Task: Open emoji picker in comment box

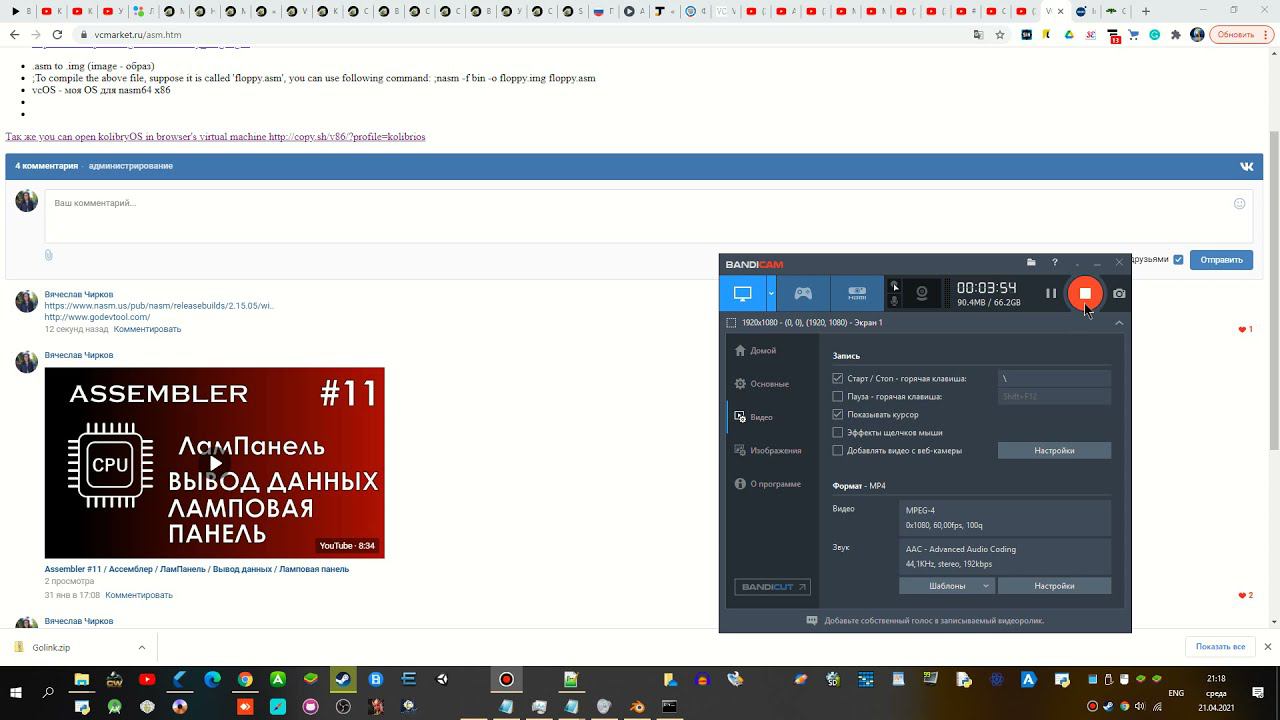Action: (x=1239, y=203)
